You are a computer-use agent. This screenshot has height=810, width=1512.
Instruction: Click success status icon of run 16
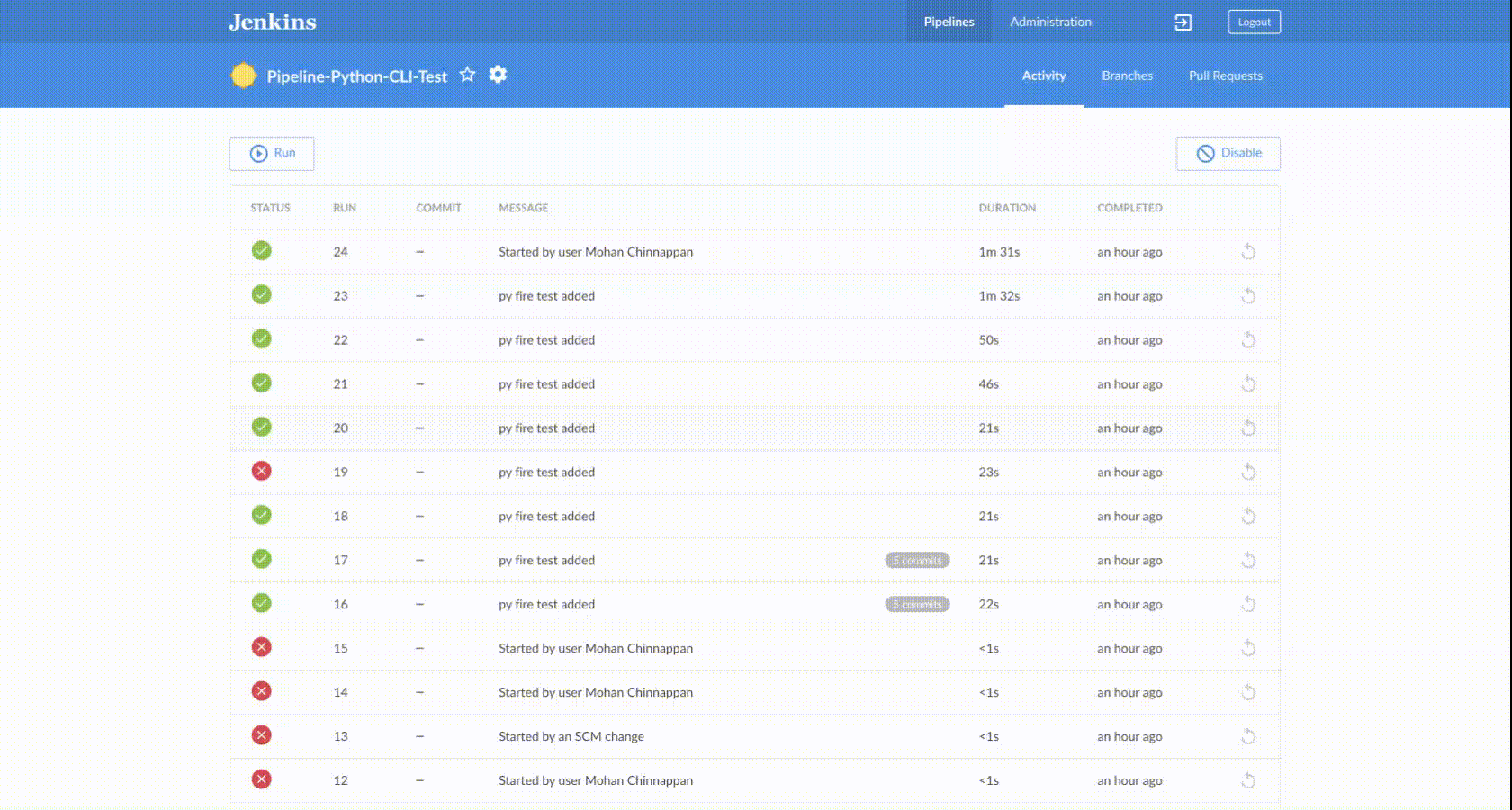[262, 603]
